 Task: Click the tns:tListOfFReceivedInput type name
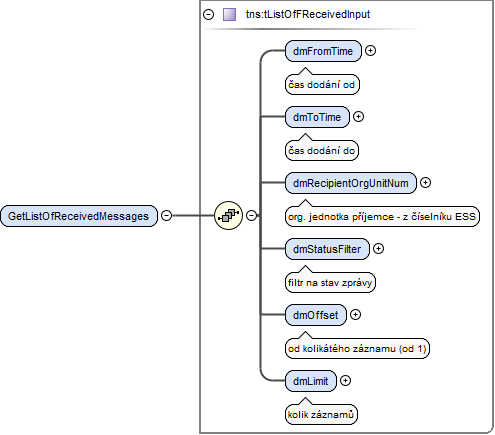pyautogui.click(x=308, y=14)
